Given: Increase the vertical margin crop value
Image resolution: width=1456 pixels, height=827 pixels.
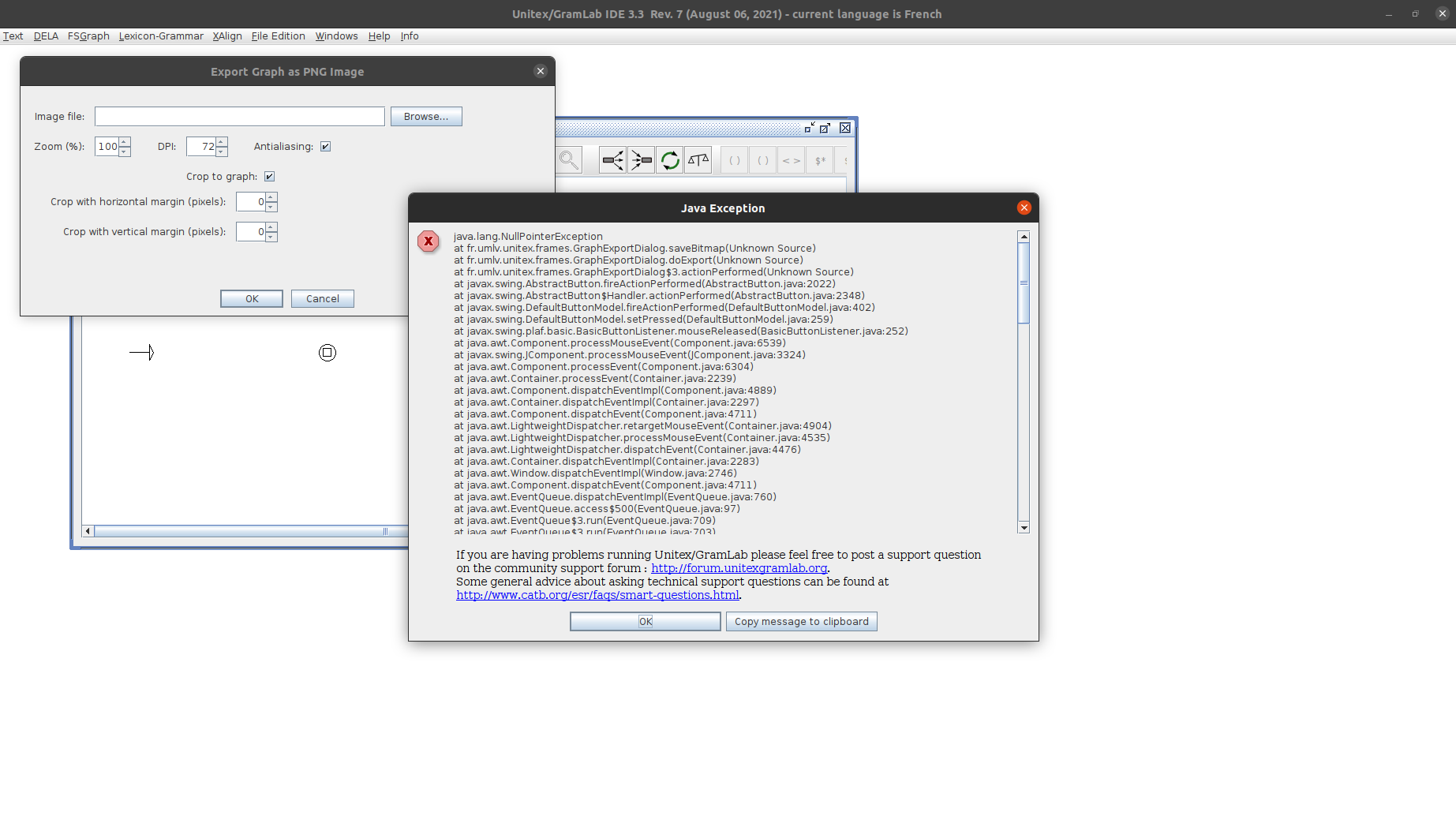Looking at the screenshot, I should 271,227.
